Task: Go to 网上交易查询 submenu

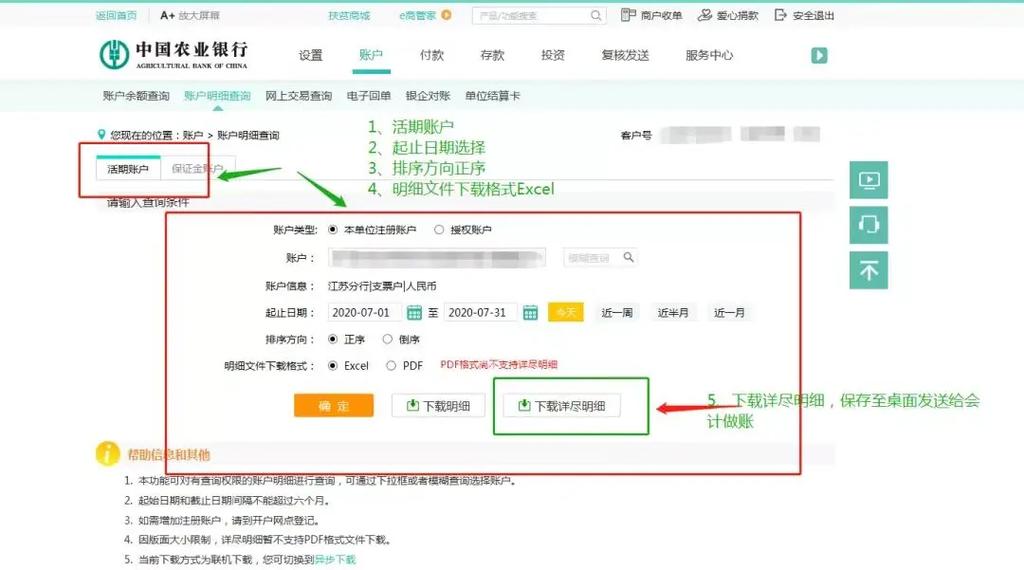Action: (x=298, y=96)
